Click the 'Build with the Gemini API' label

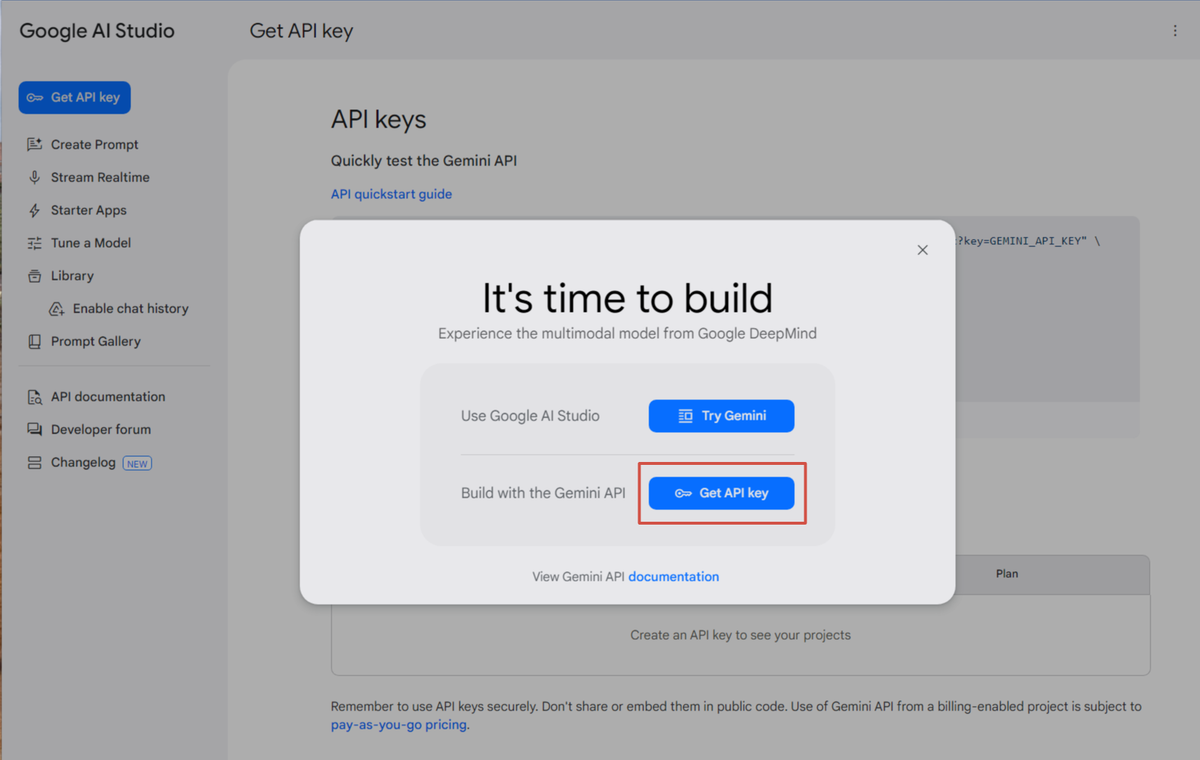pyautogui.click(x=543, y=493)
